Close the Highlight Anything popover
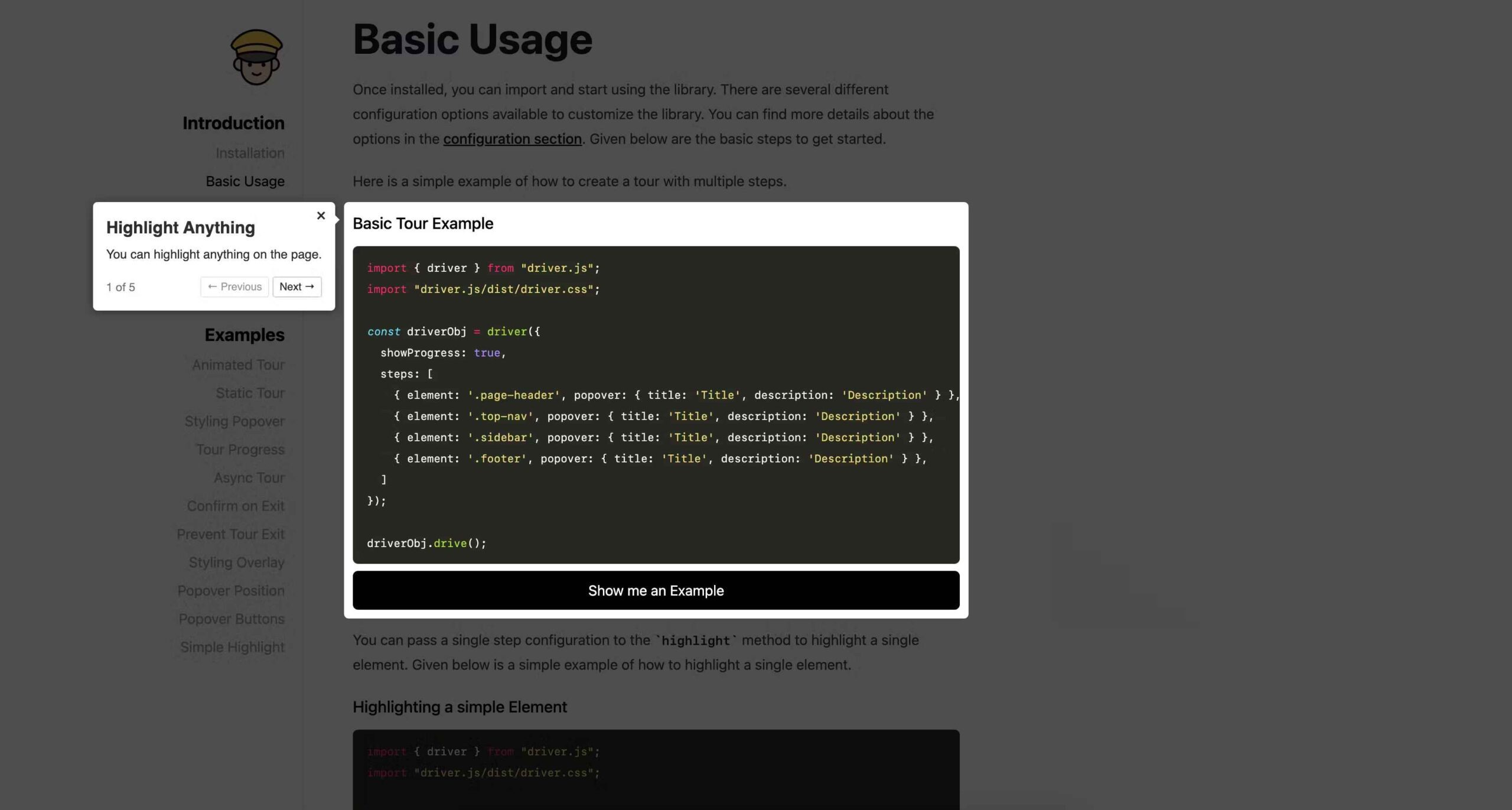1512x810 pixels. pyautogui.click(x=321, y=216)
